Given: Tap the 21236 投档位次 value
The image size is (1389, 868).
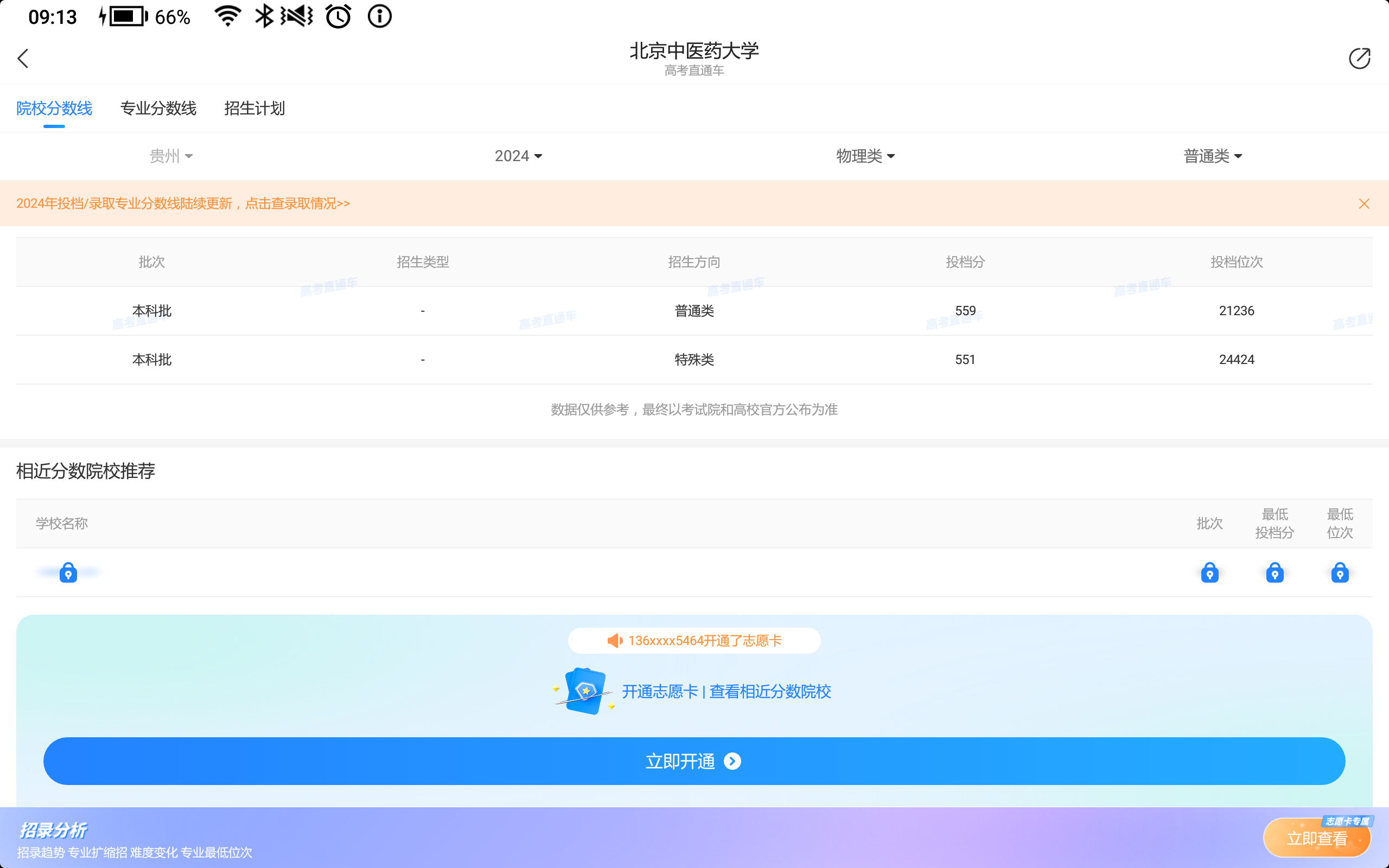Looking at the screenshot, I should pyautogui.click(x=1237, y=311).
